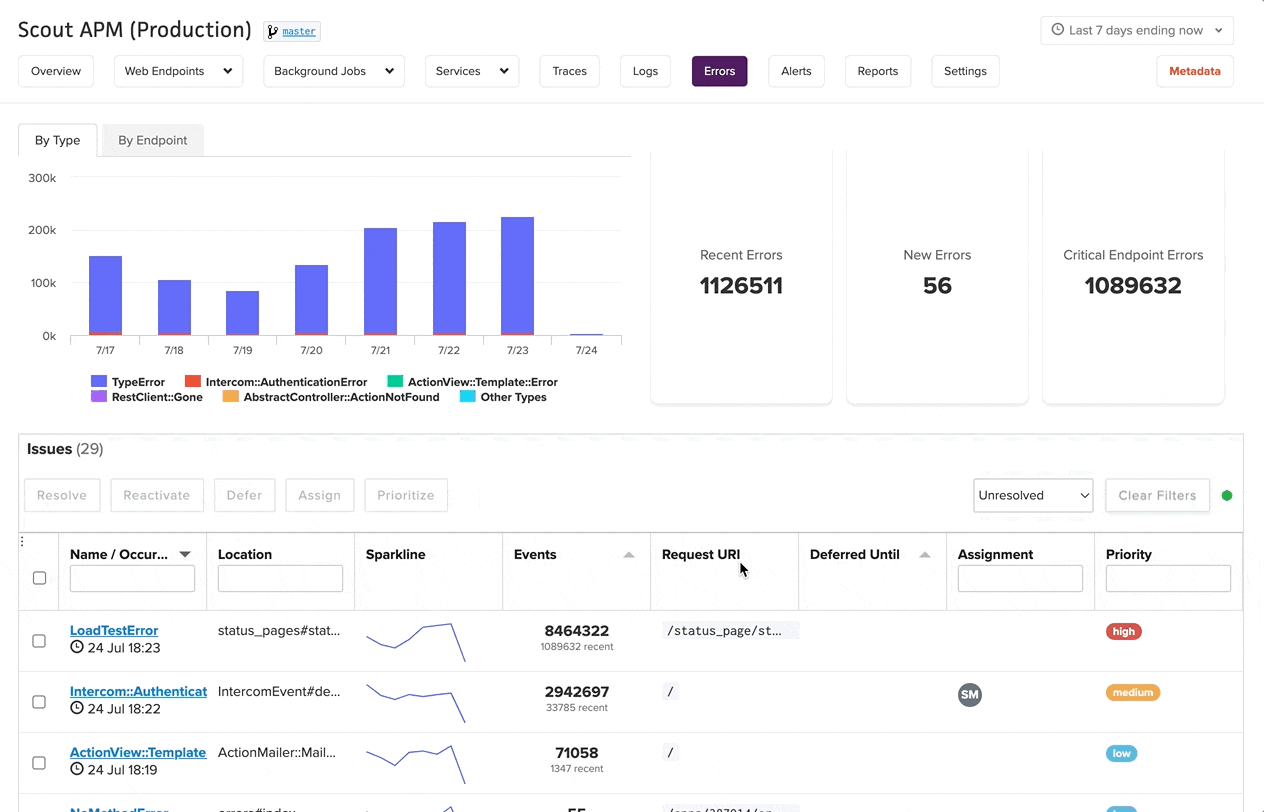
Task: Open the Logs section
Action: (645, 71)
